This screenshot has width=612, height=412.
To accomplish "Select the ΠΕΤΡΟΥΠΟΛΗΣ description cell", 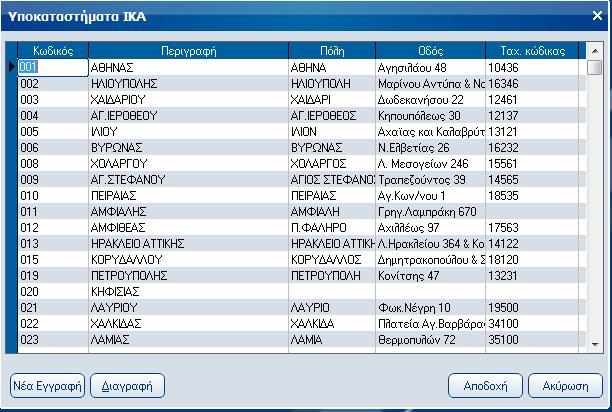I will 189,275.
